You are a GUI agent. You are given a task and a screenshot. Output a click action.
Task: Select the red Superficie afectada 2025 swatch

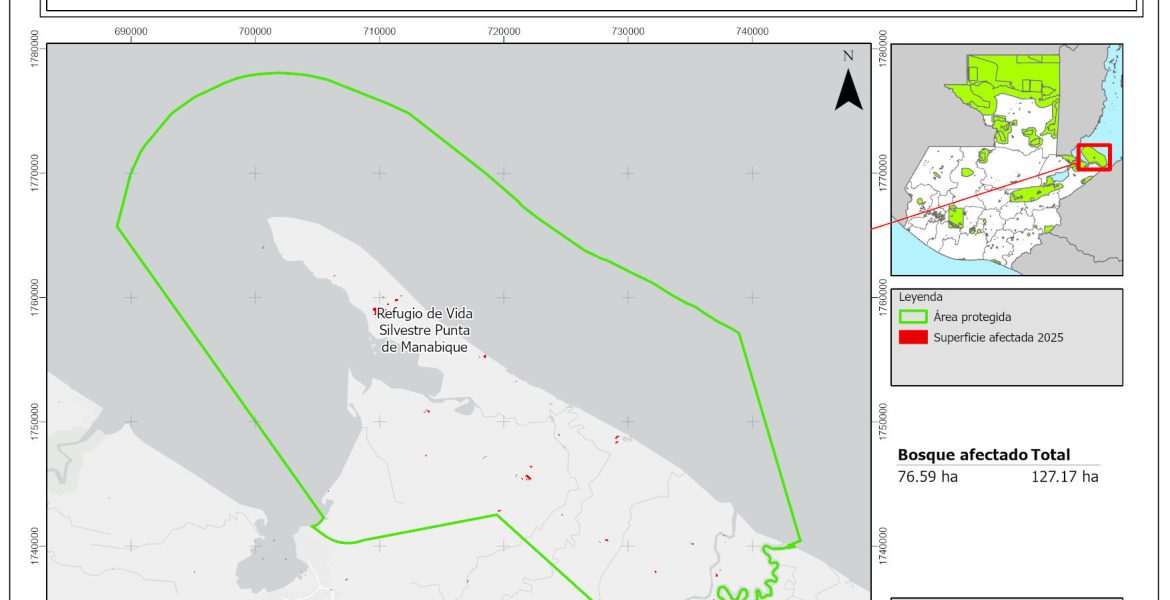(914, 337)
